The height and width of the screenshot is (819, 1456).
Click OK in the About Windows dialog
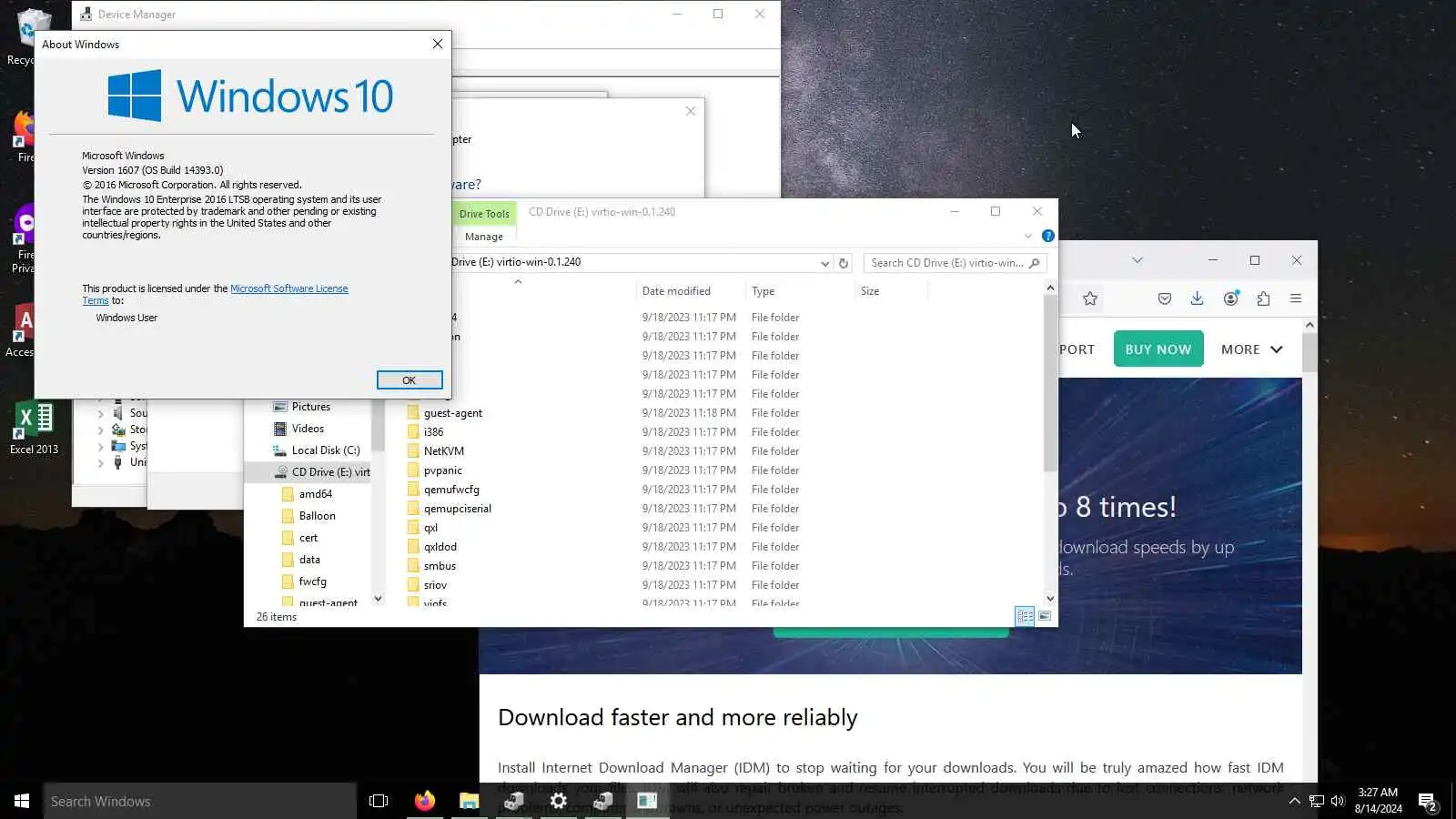[x=409, y=380]
